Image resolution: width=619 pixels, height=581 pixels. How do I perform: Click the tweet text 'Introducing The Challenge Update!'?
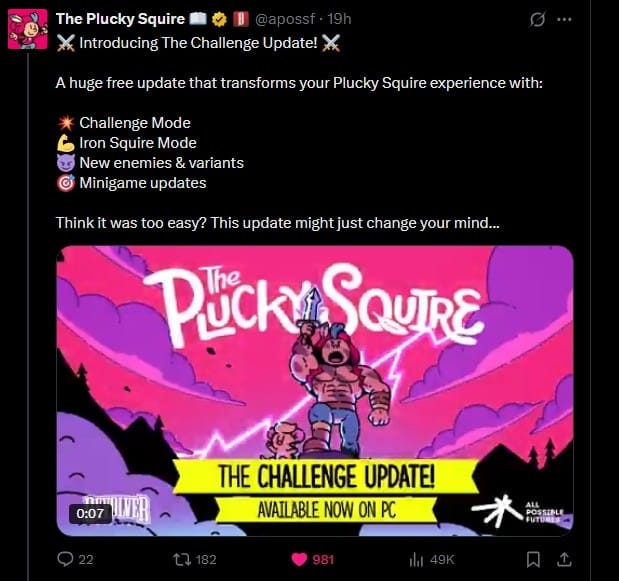[198, 43]
